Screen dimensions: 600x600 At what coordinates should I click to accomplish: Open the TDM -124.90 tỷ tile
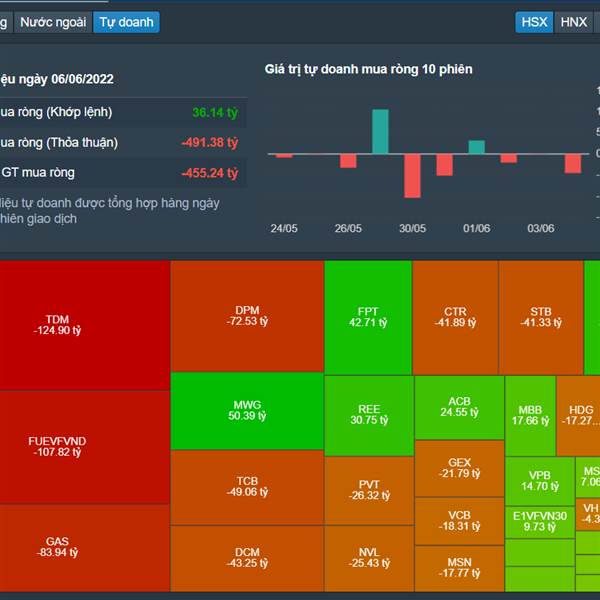pyautogui.click(x=85, y=325)
